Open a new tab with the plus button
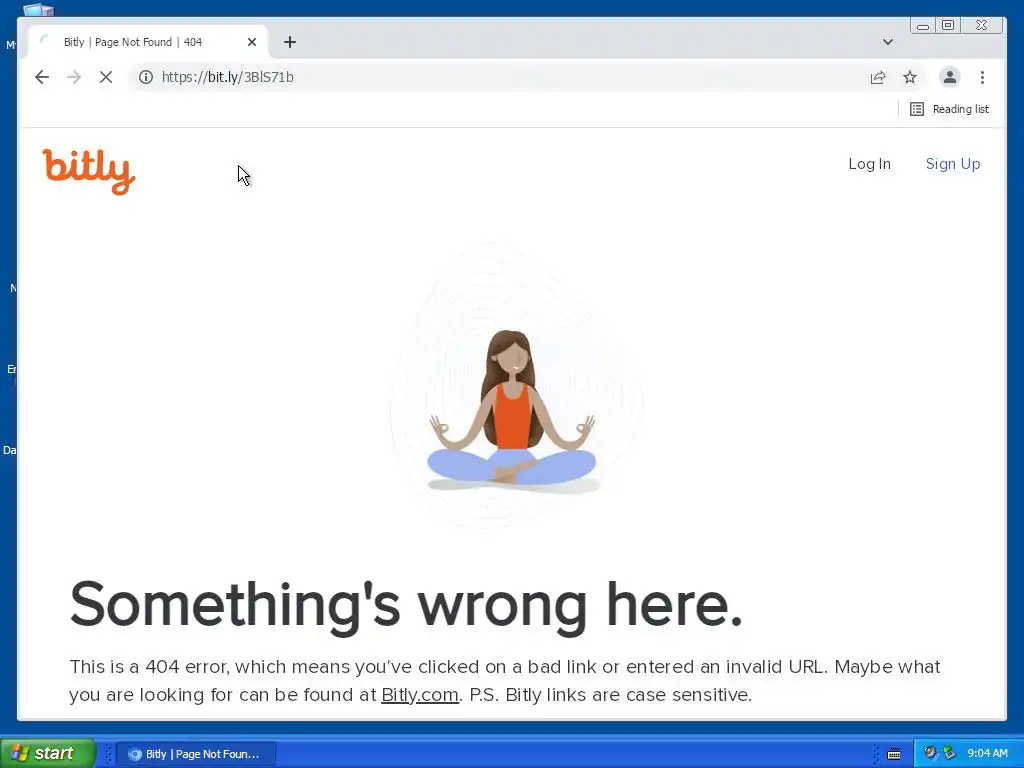This screenshot has width=1024, height=768. click(290, 42)
